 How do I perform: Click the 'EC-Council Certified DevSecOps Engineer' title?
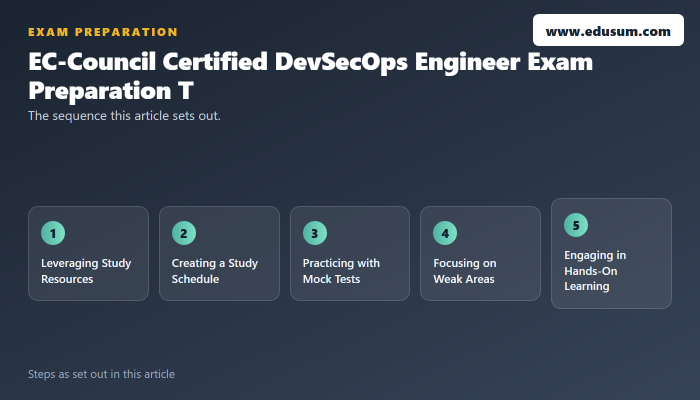click(x=311, y=76)
